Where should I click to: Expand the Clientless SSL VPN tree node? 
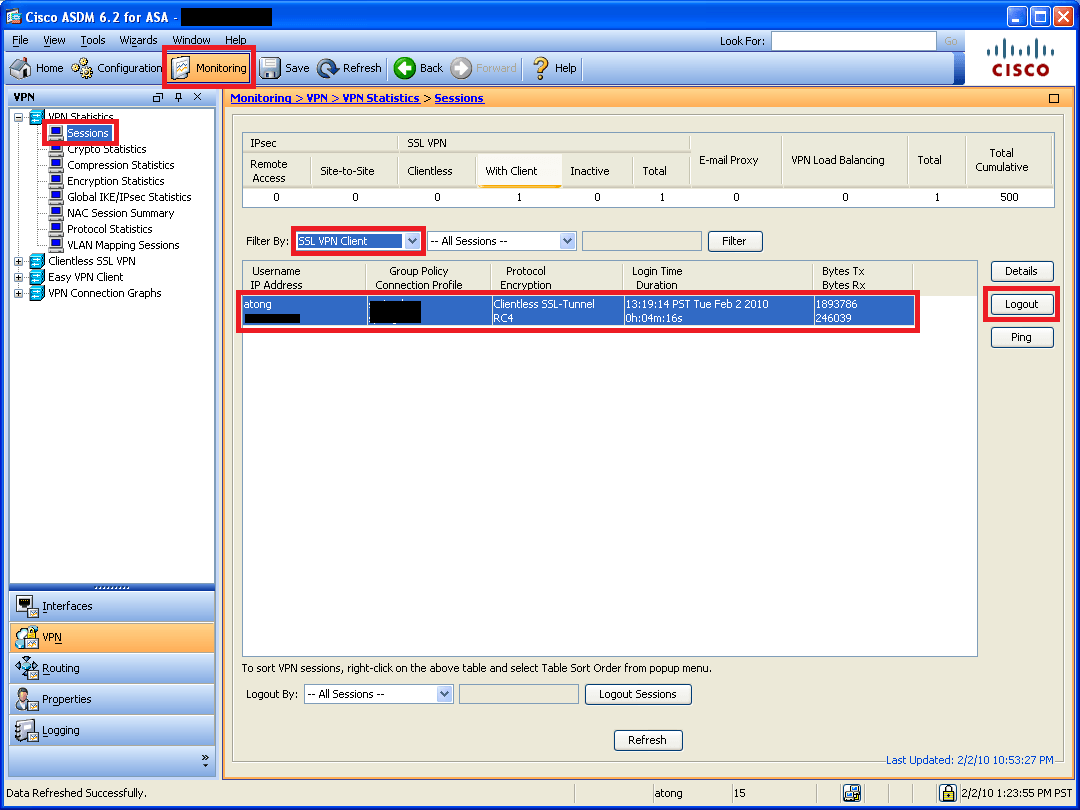17,260
